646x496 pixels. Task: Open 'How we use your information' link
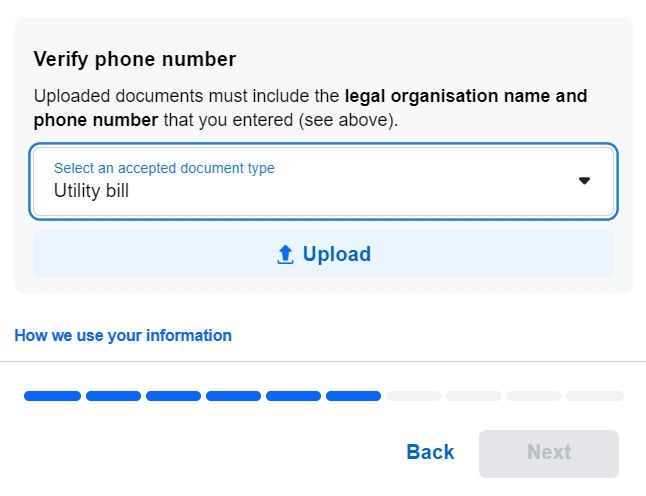tap(123, 336)
